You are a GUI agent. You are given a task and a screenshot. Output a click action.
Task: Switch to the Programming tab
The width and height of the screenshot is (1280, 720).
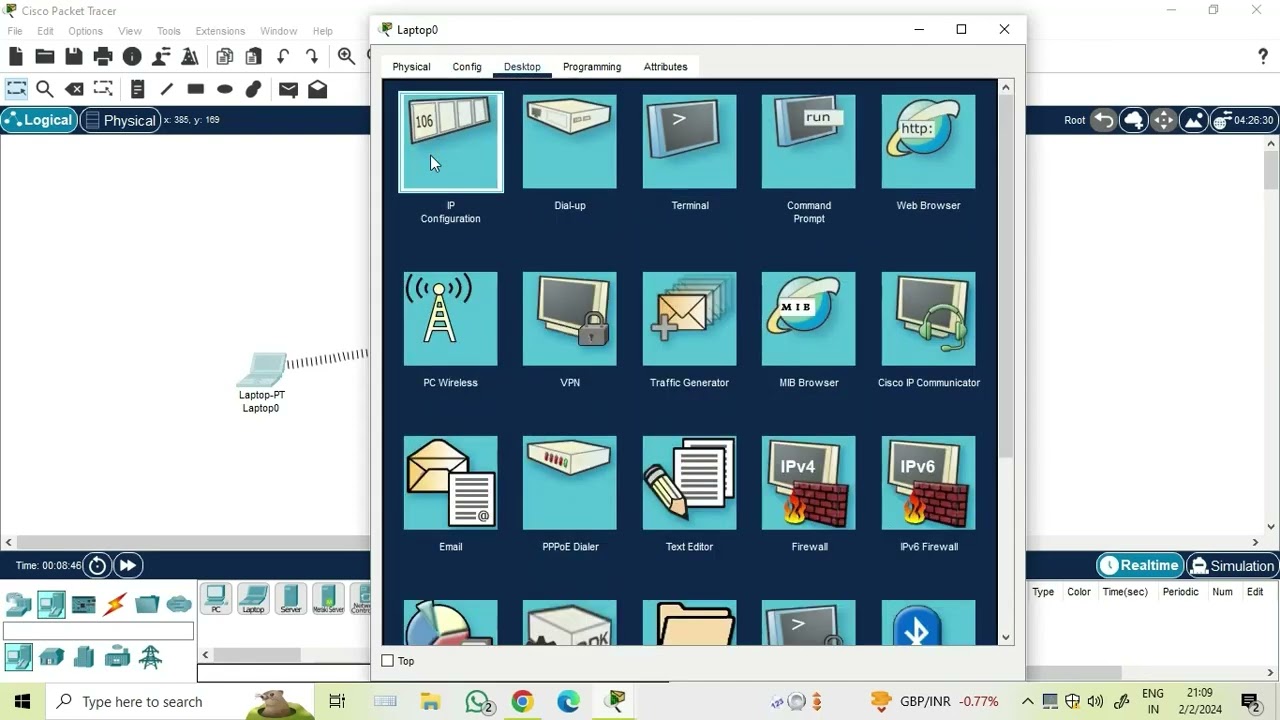pos(592,67)
